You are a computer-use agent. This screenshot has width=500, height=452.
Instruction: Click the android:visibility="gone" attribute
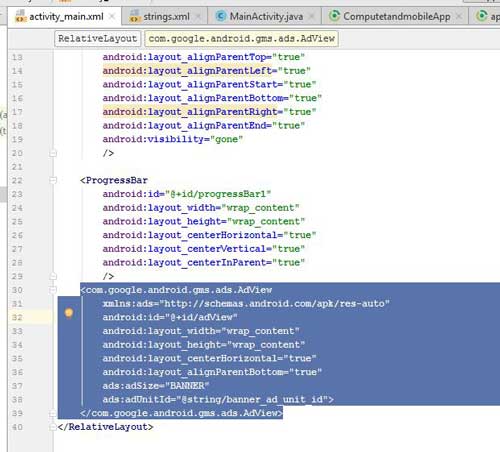pos(173,139)
